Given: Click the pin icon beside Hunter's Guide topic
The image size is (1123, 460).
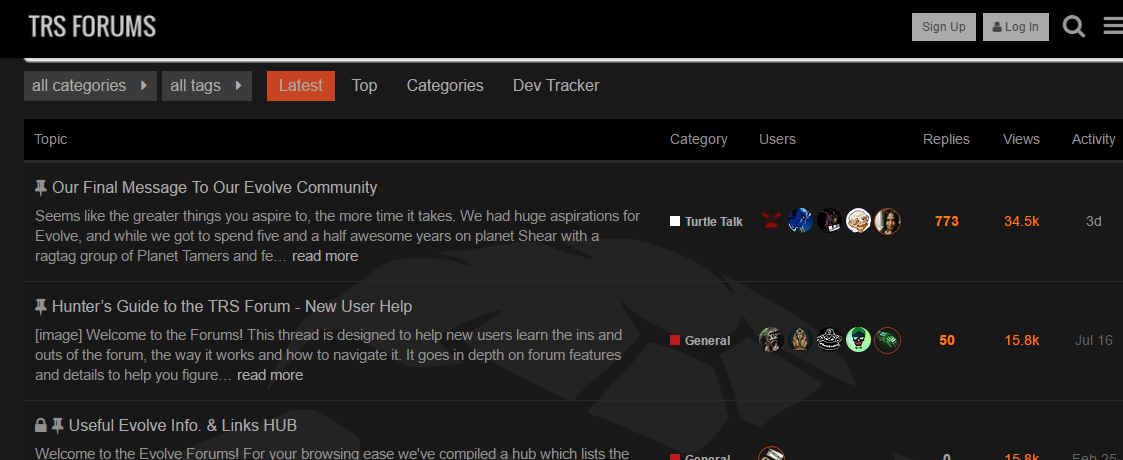Looking at the screenshot, I should [x=41, y=307].
